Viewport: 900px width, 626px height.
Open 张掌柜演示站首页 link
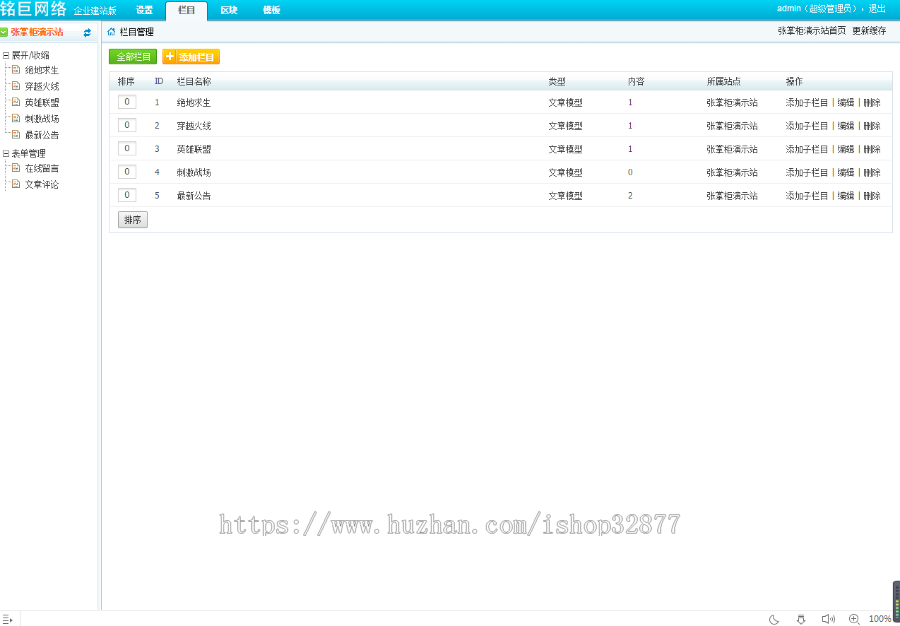pyautogui.click(x=812, y=31)
